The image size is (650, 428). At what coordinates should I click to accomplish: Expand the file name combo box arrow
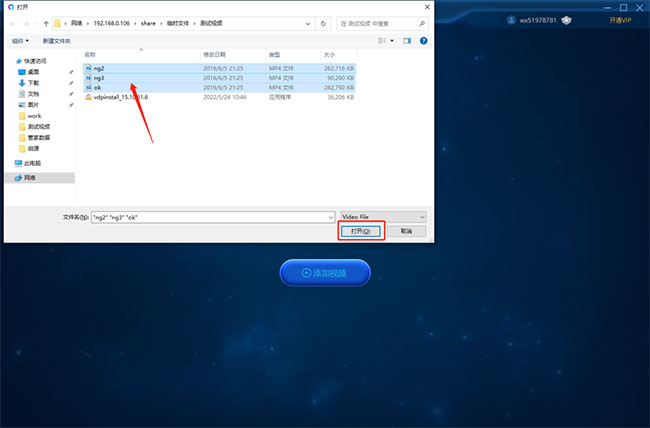point(331,217)
